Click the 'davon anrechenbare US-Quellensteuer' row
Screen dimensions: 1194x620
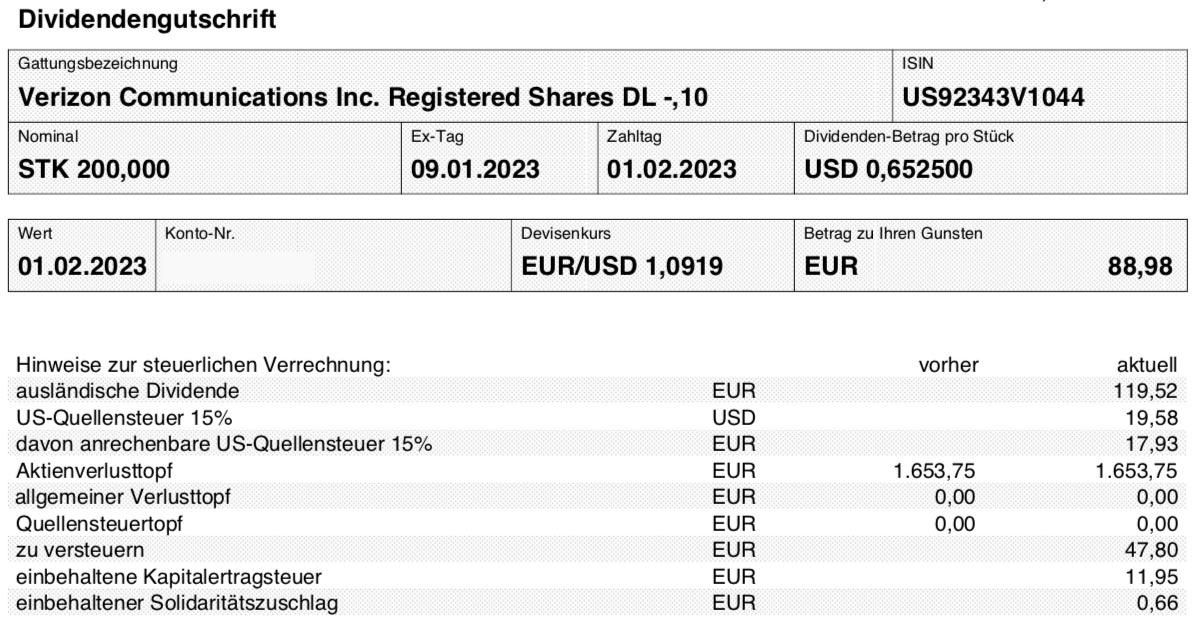(597, 444)
